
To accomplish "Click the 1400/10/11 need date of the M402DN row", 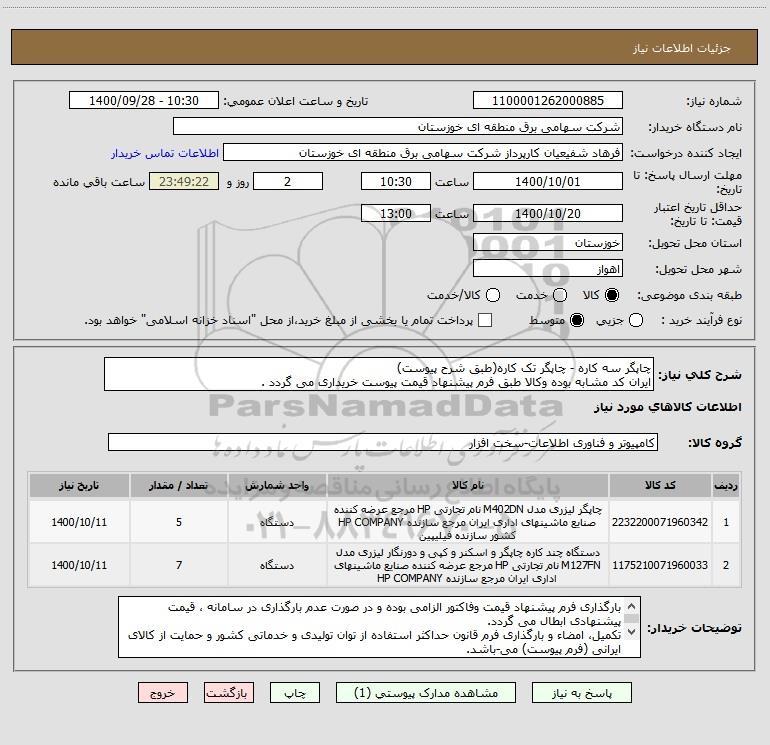I will click(79, 522).
